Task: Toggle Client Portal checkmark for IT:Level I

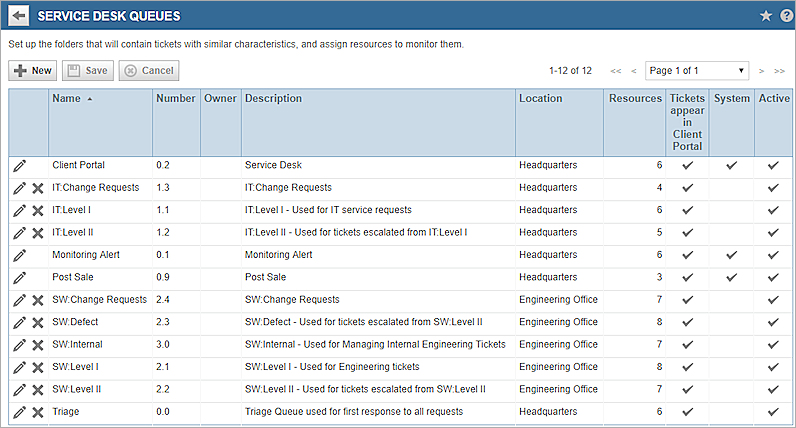Action: point(687,210)
